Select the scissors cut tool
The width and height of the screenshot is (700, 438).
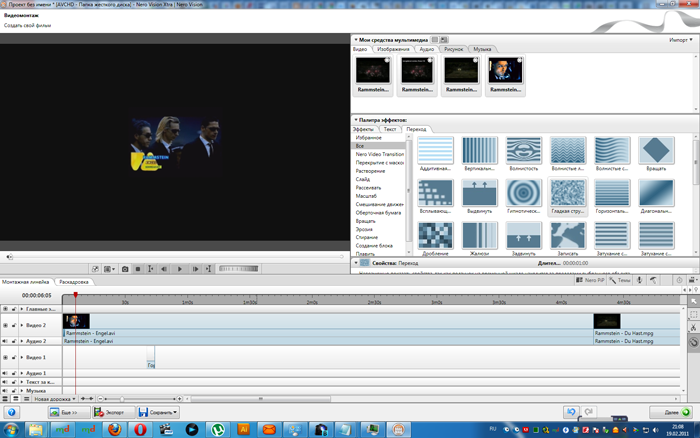click(694, 328)
